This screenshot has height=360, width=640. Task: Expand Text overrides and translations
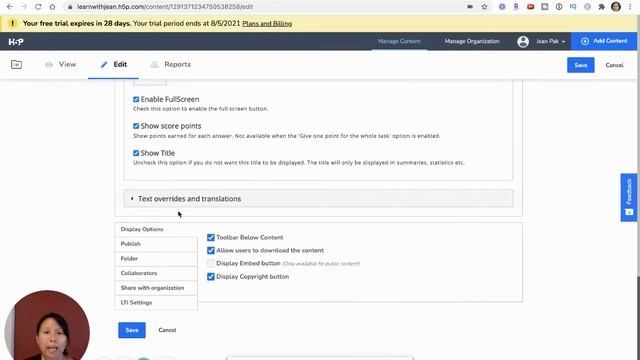click(x=318, y=198)
